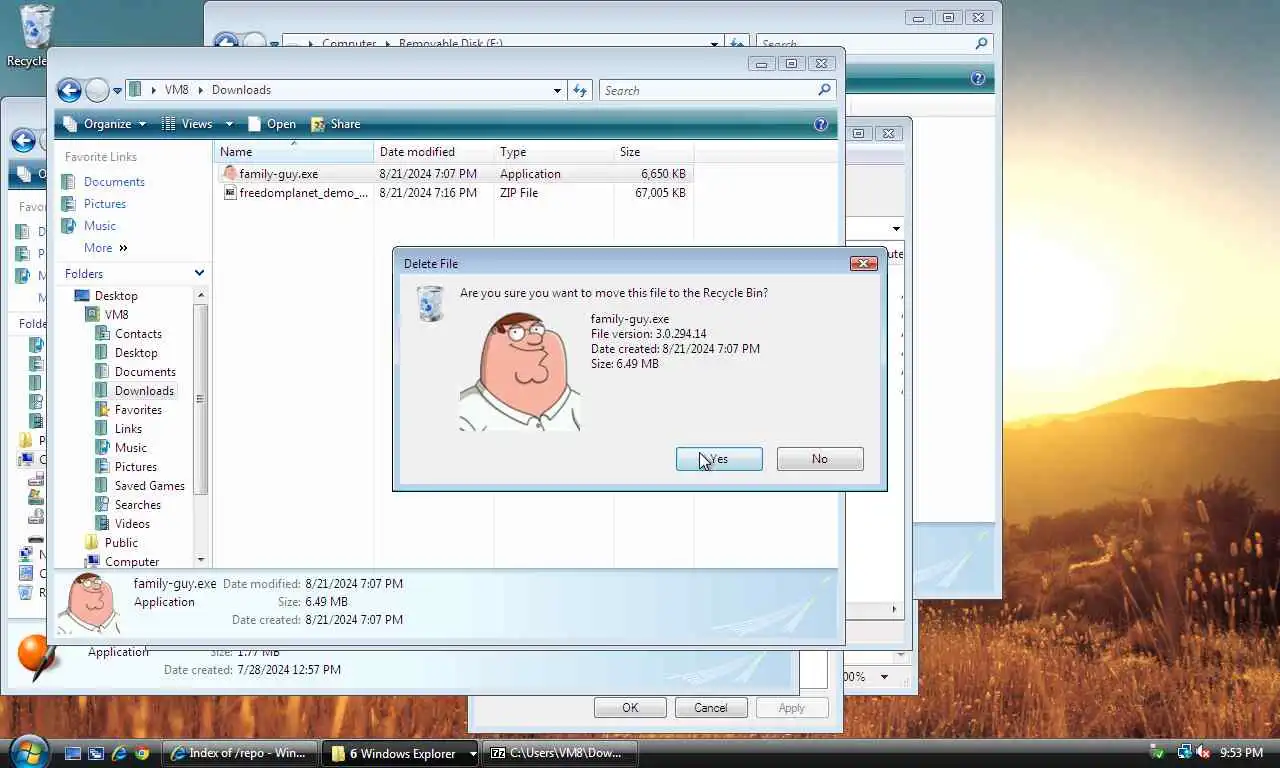1280x768 pixels.
Task: Click the Open toolbar button
Action: 272,124
